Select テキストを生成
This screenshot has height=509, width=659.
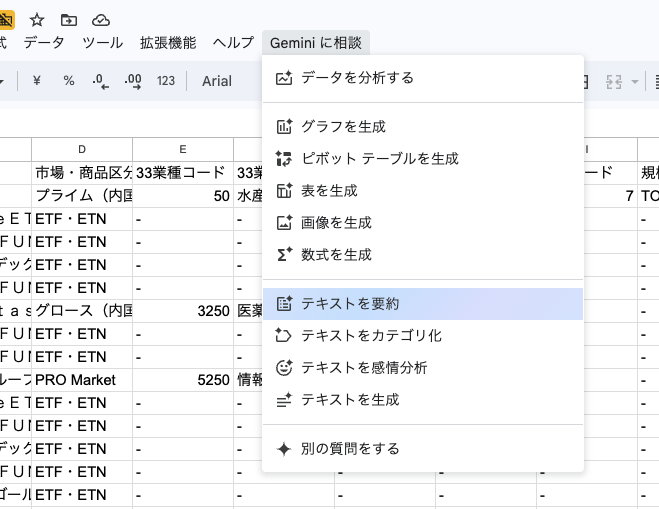click(423, 400)
